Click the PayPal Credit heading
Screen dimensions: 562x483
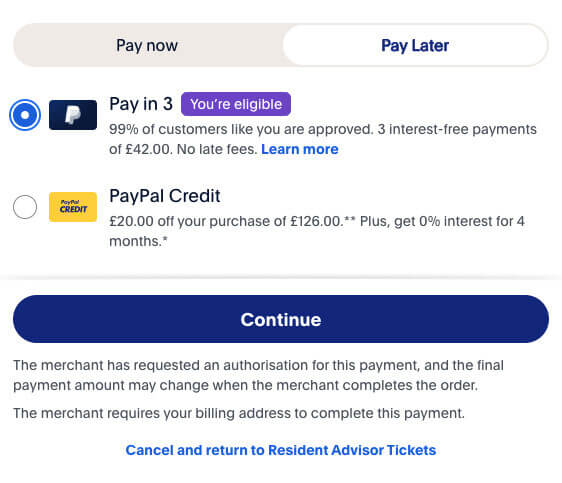click(x=165, y=196)
